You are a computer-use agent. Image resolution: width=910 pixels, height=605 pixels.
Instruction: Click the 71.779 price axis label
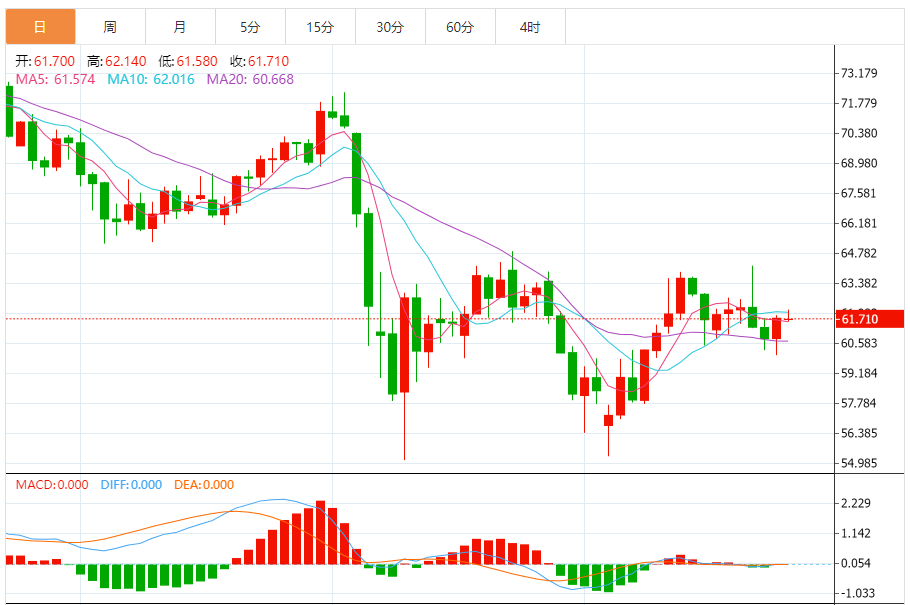pyautogui.click(x=859, y=103)
